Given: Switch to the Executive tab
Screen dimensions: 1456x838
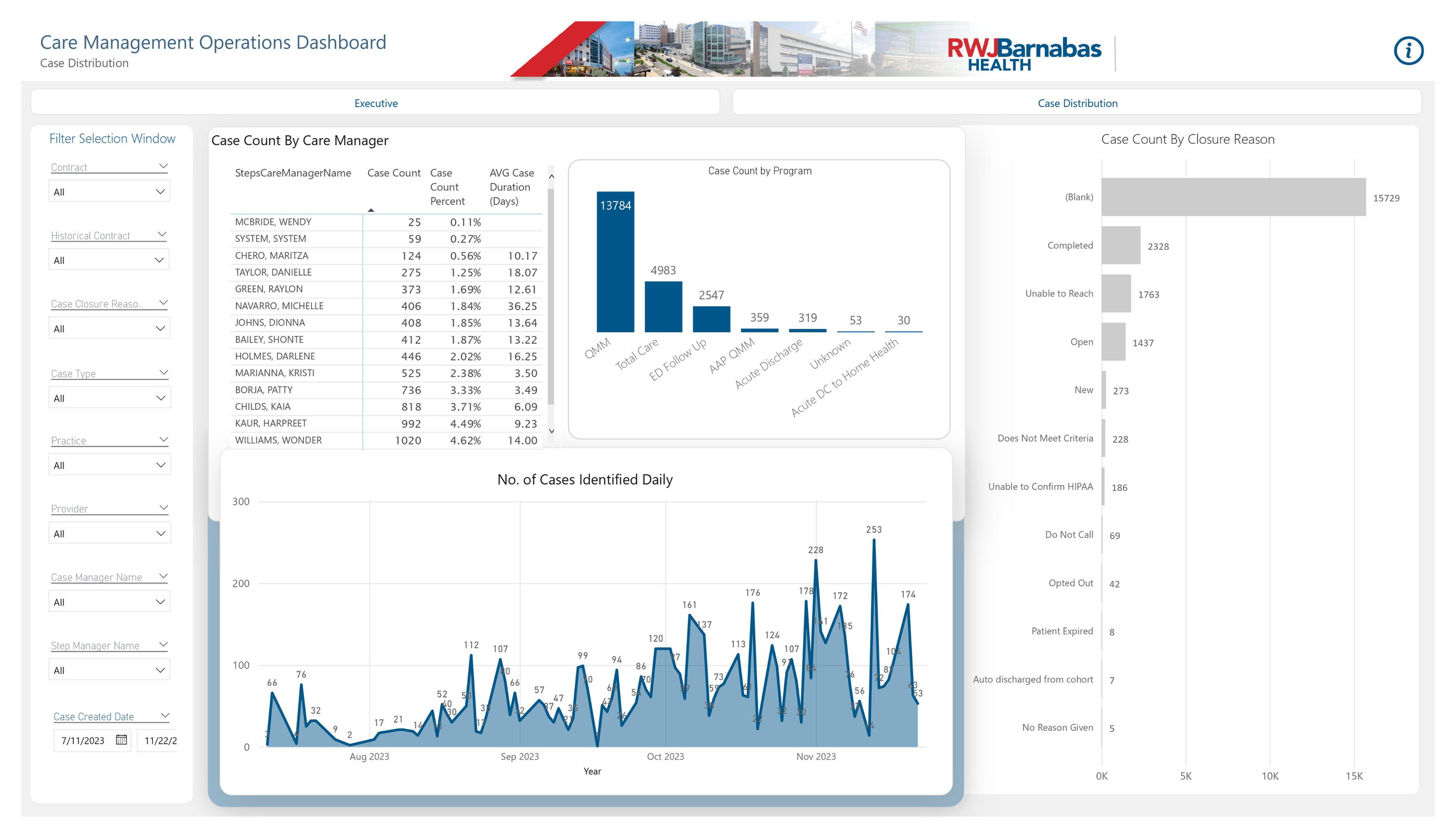Looking at the screenshot, I should tap(376, 103).
